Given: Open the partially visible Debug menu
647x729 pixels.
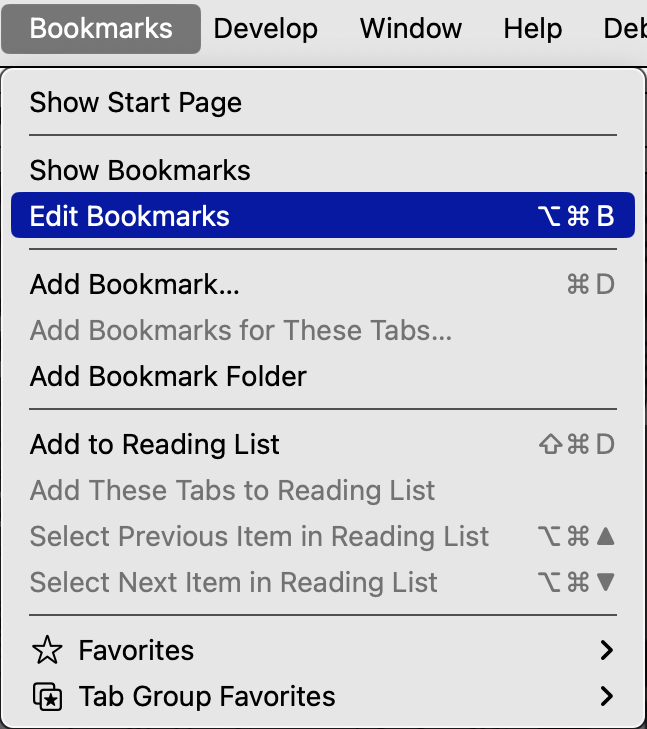Looking at the screenshot, I should [625, 29].
